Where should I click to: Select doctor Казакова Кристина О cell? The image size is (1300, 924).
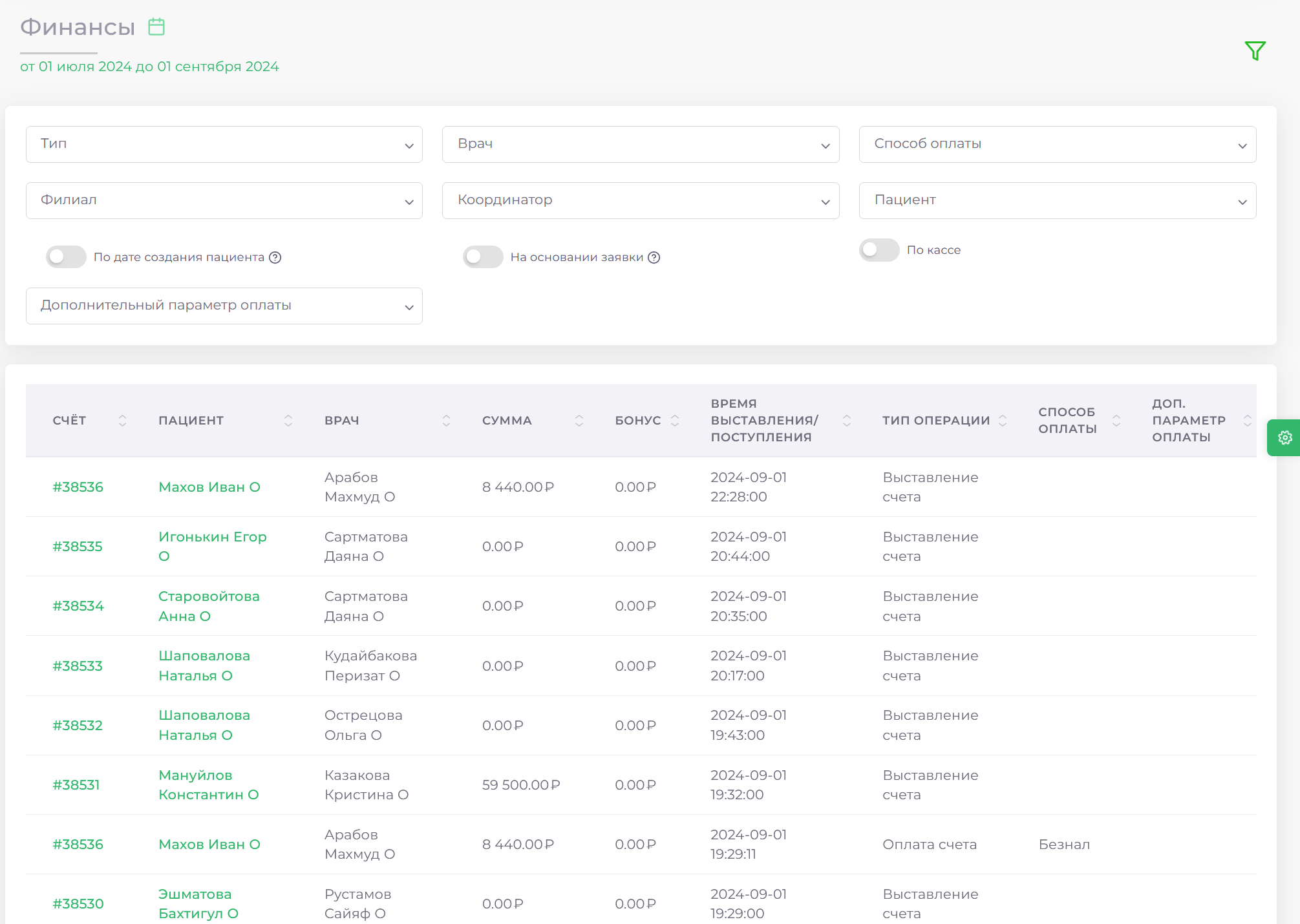[367, 785]
